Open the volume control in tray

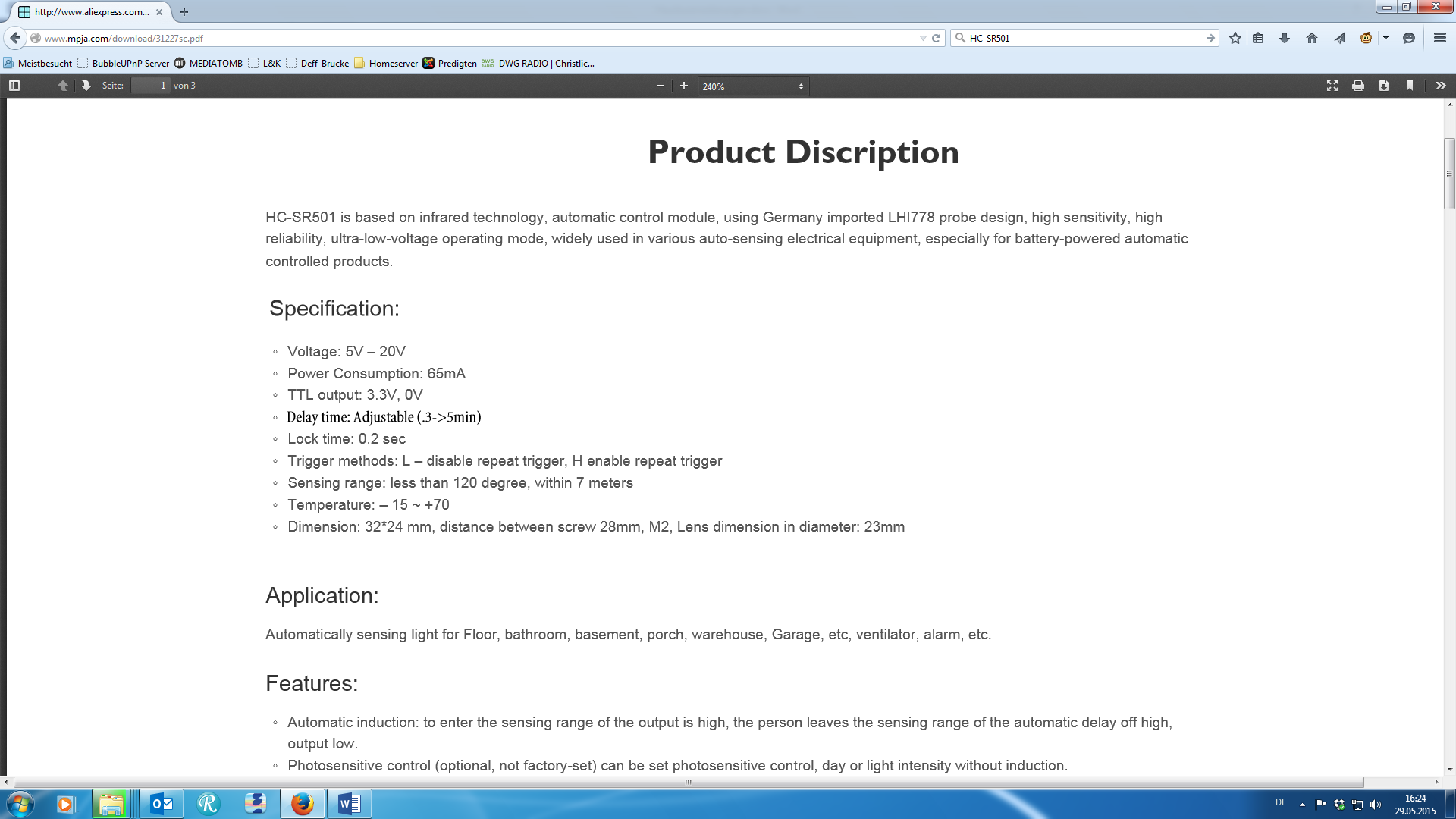(1376, 804)
